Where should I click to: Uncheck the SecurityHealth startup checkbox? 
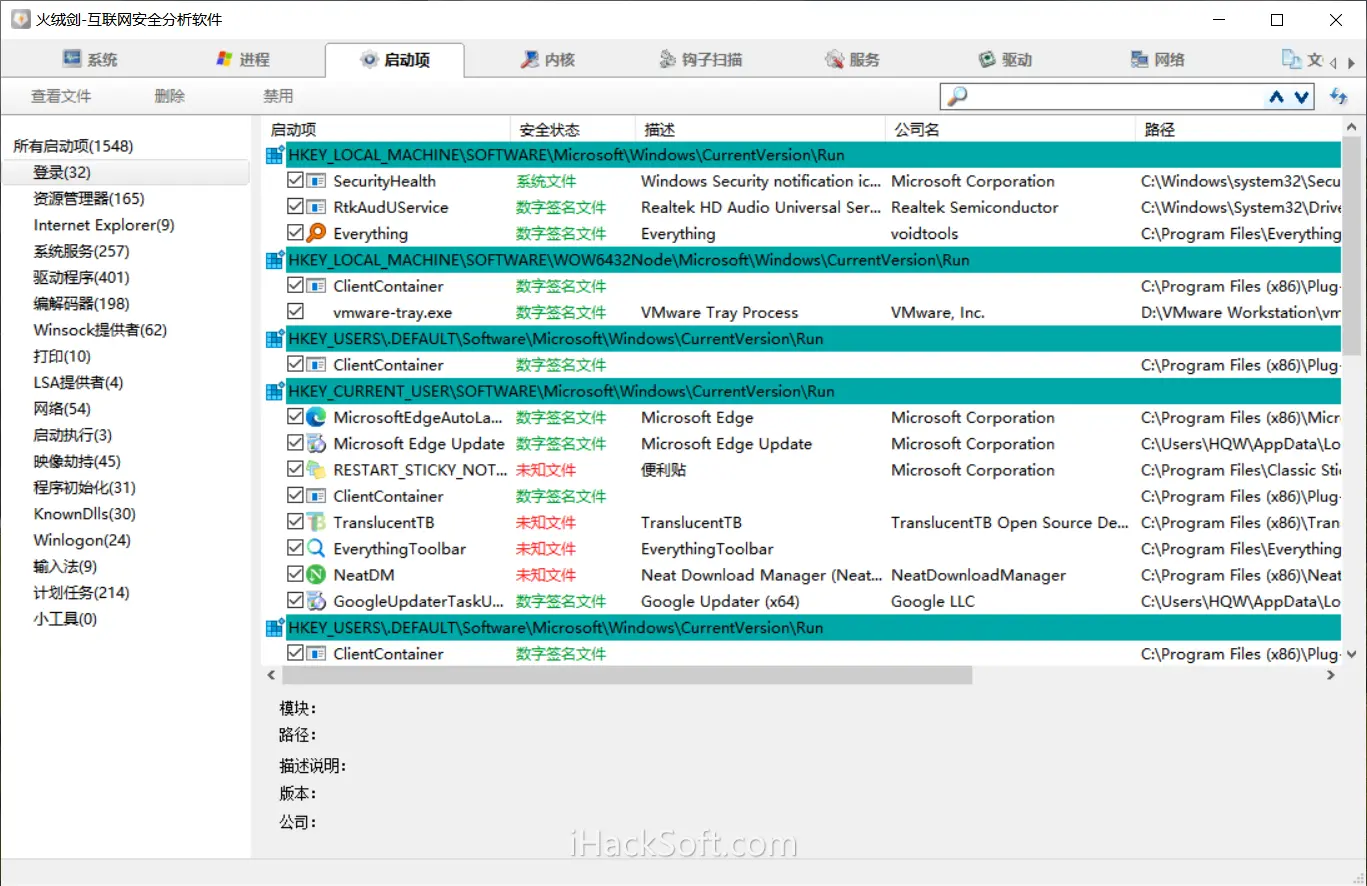[x=295, y=181]
